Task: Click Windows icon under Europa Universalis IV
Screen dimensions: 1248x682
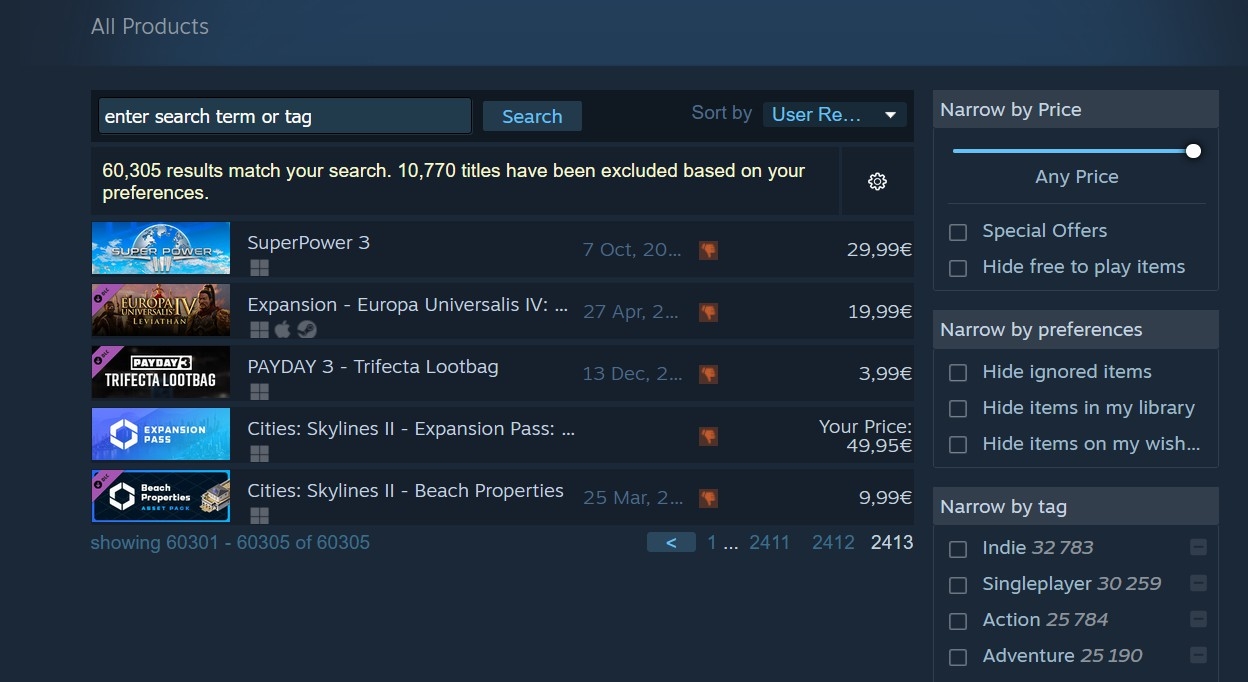Action: (259, 330)
